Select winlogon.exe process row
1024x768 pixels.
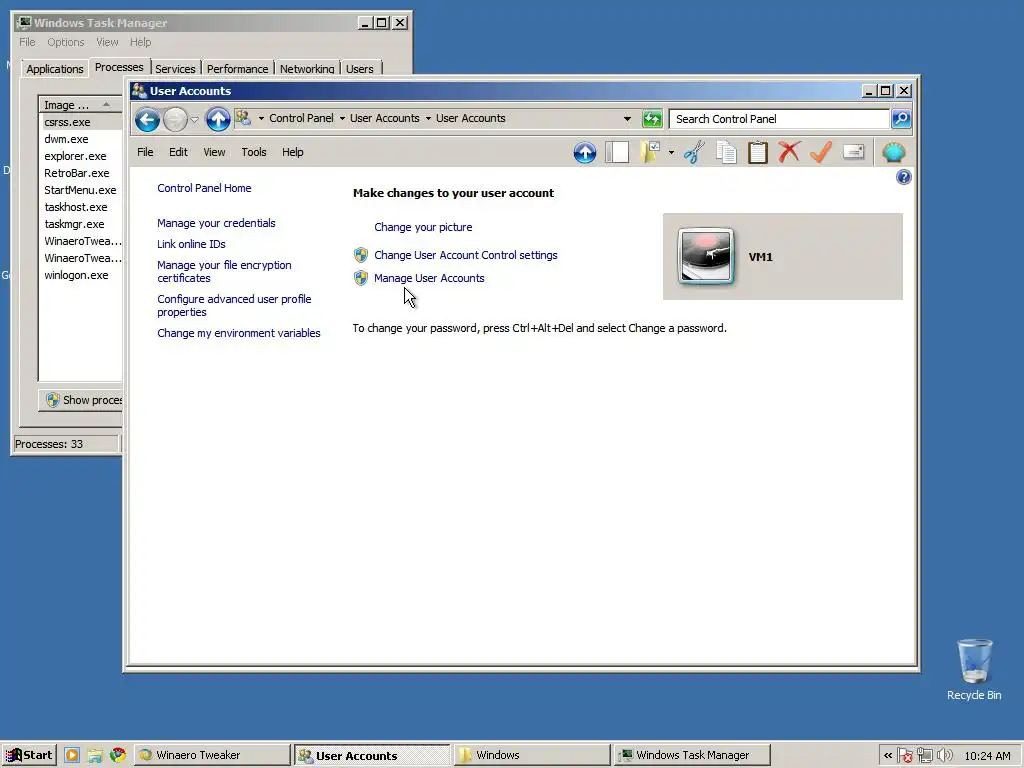[x=81, y=275]
